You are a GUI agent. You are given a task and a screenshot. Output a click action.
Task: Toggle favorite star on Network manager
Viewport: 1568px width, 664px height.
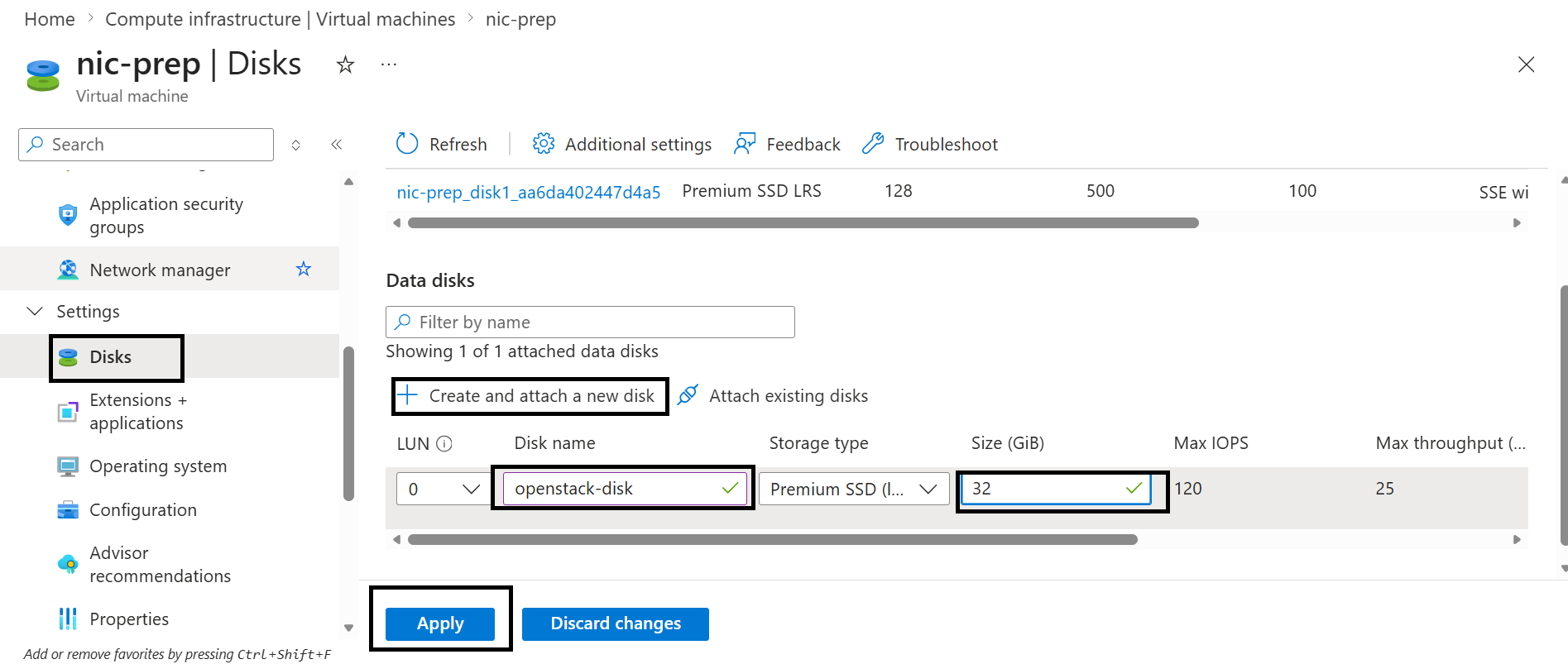(x=304, y=269)
